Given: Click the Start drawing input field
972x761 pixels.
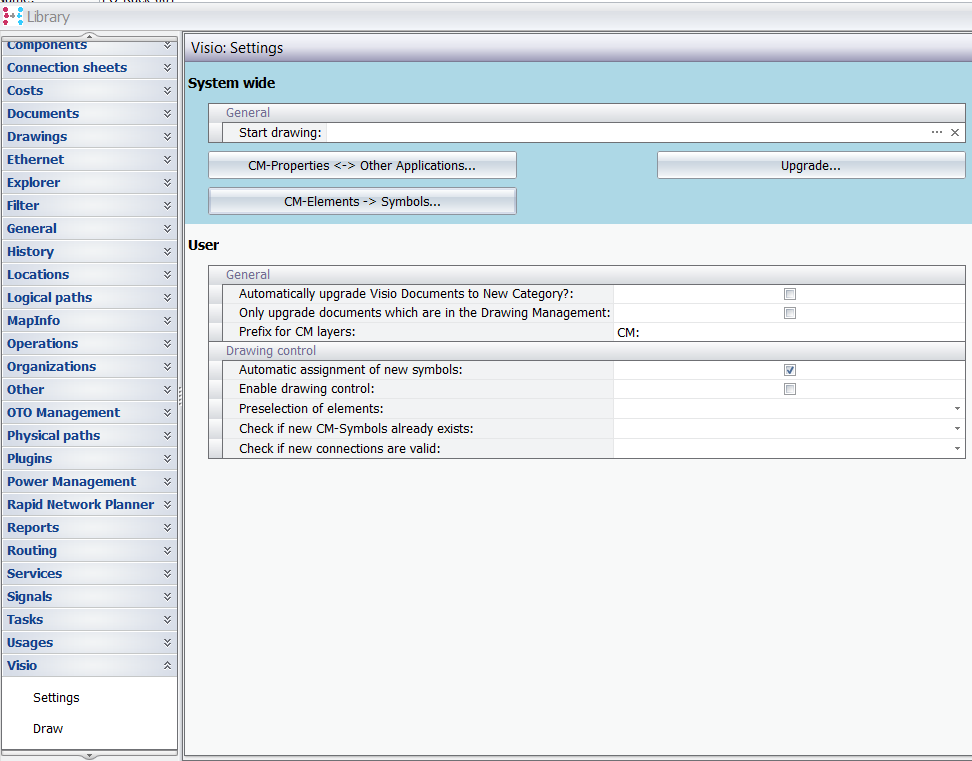Looking at the screenshot, I should (627, 133).
